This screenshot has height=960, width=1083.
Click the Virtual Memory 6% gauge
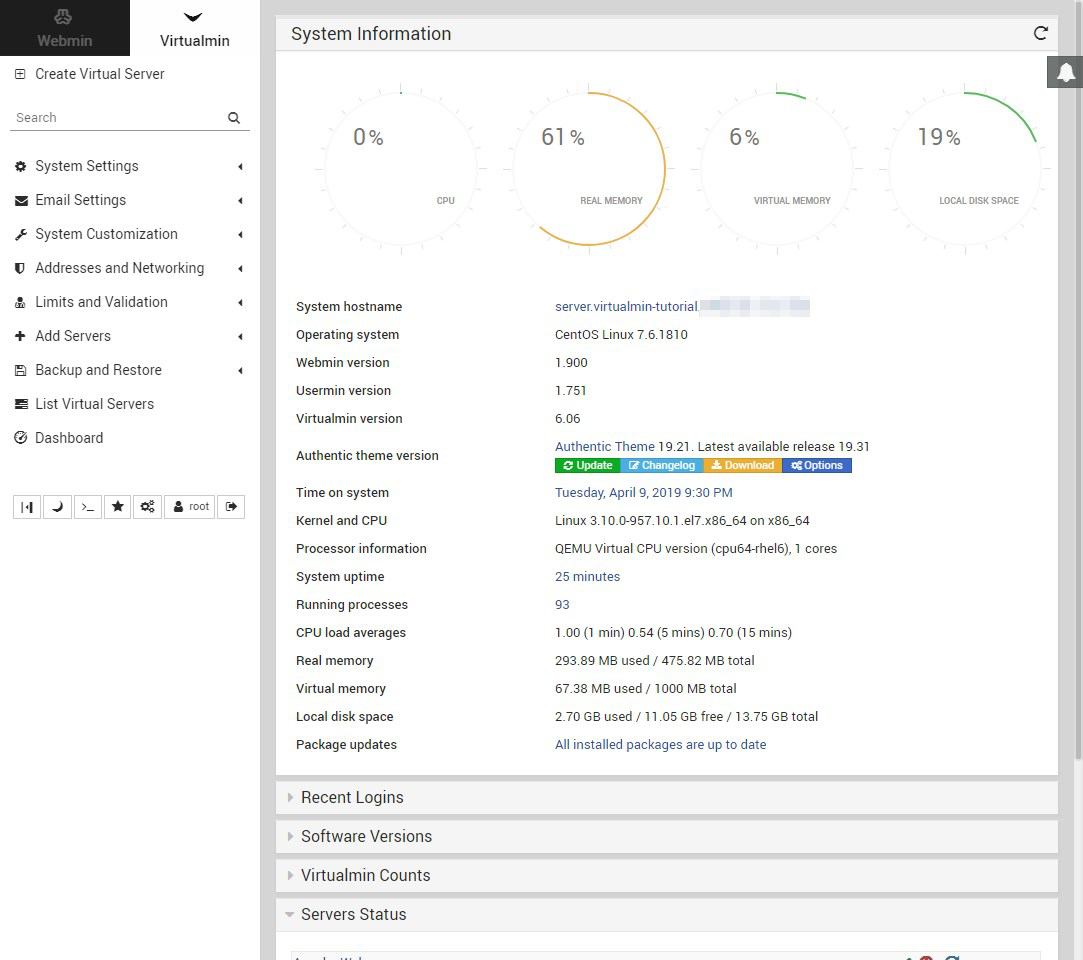click(x=777, y=169)
